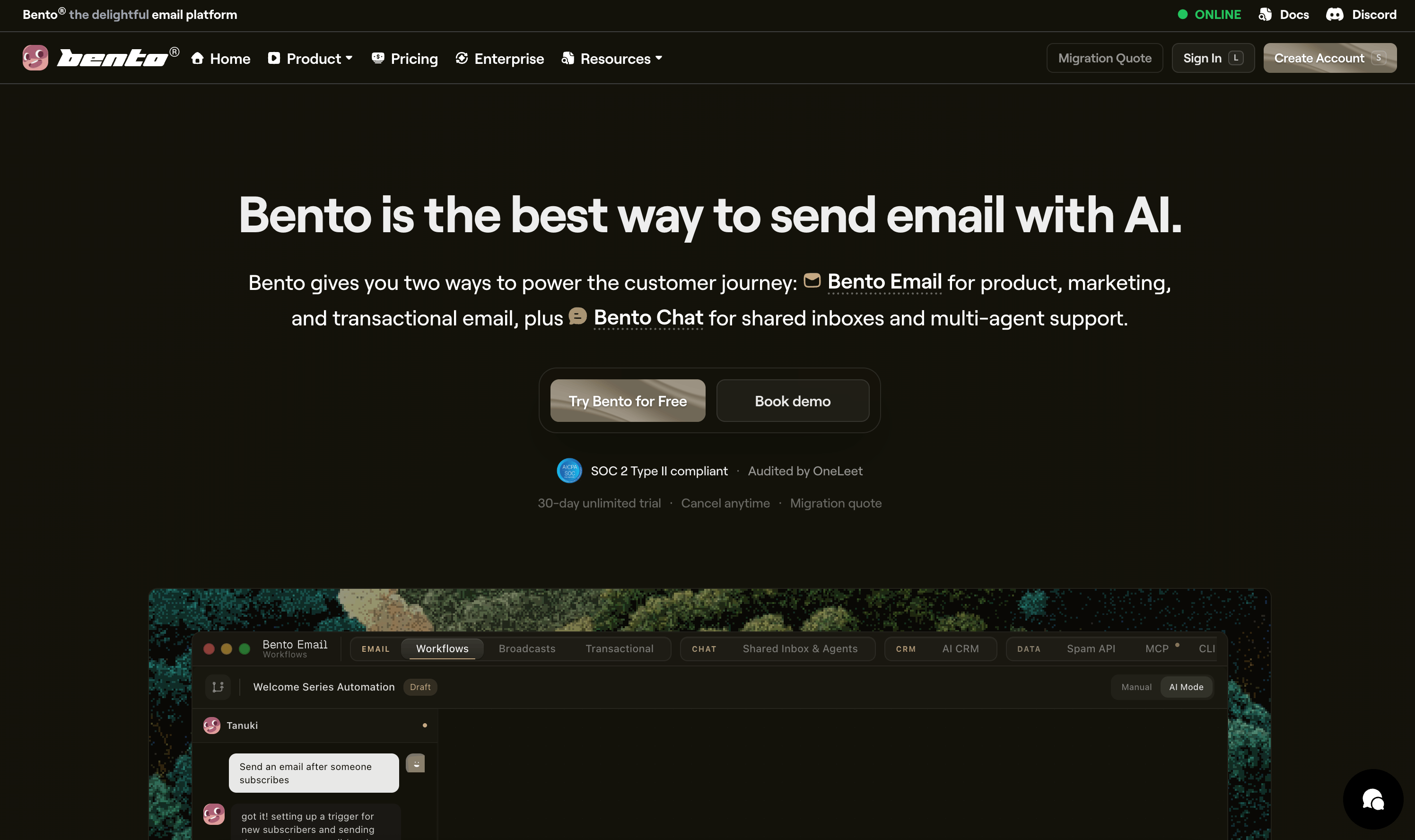This screenshot has height=840, width=1415.
Task: Click the Book demo button
Action: pyautogui.click(x=793, y=401)
